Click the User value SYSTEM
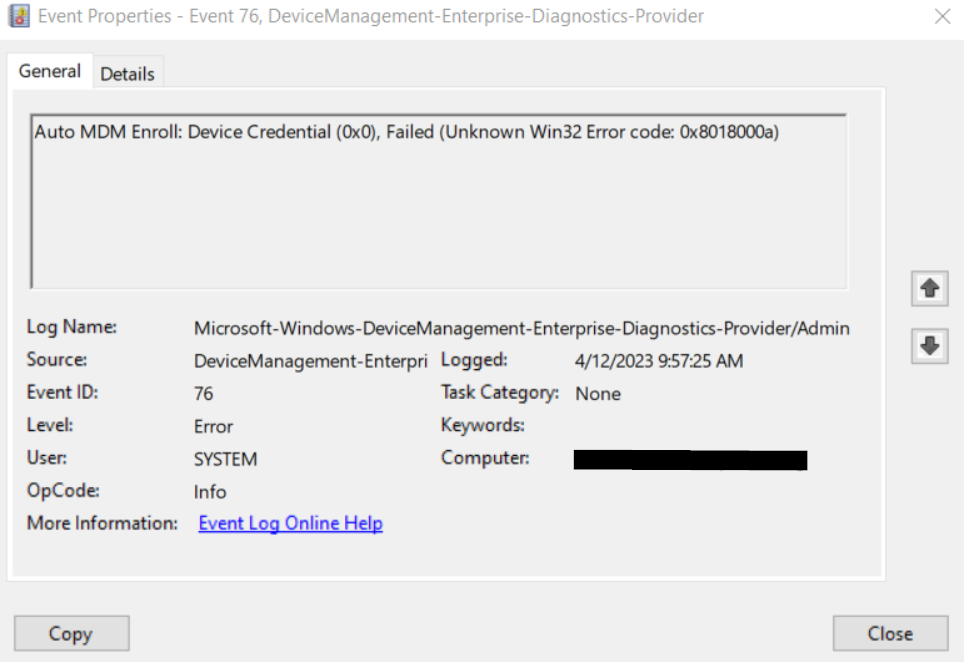964x662 pixels. 225,459
